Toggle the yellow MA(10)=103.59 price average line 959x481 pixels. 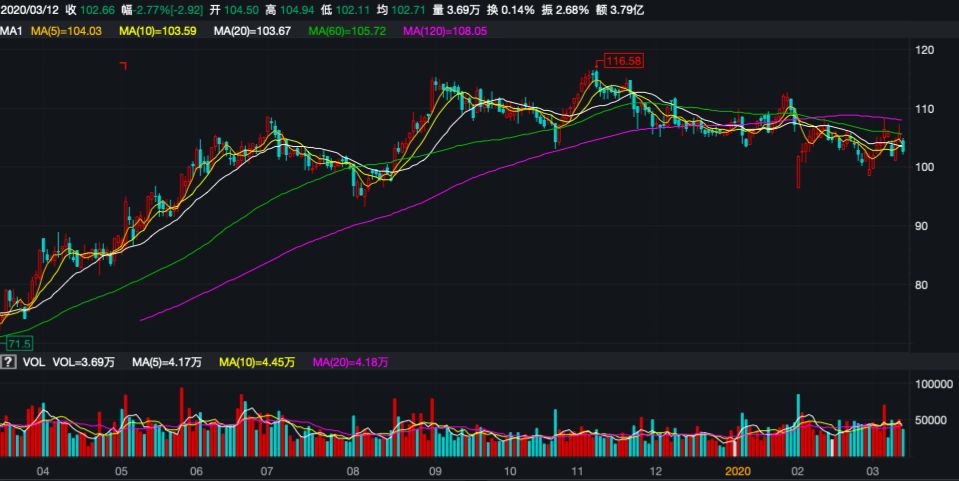[157, 32]
